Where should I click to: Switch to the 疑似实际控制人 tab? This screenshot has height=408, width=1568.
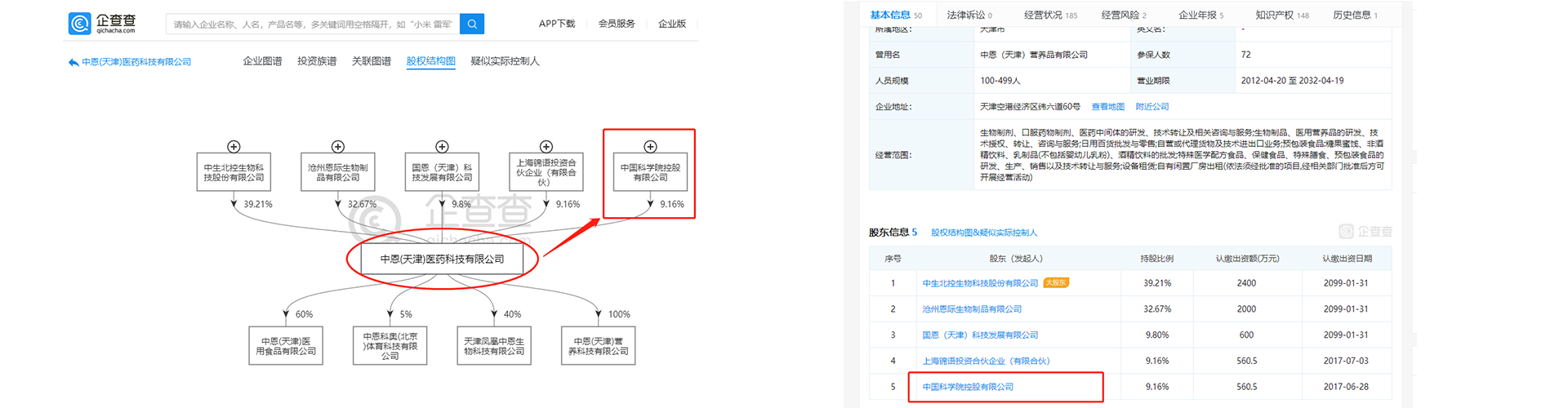(x=506, y=61)
